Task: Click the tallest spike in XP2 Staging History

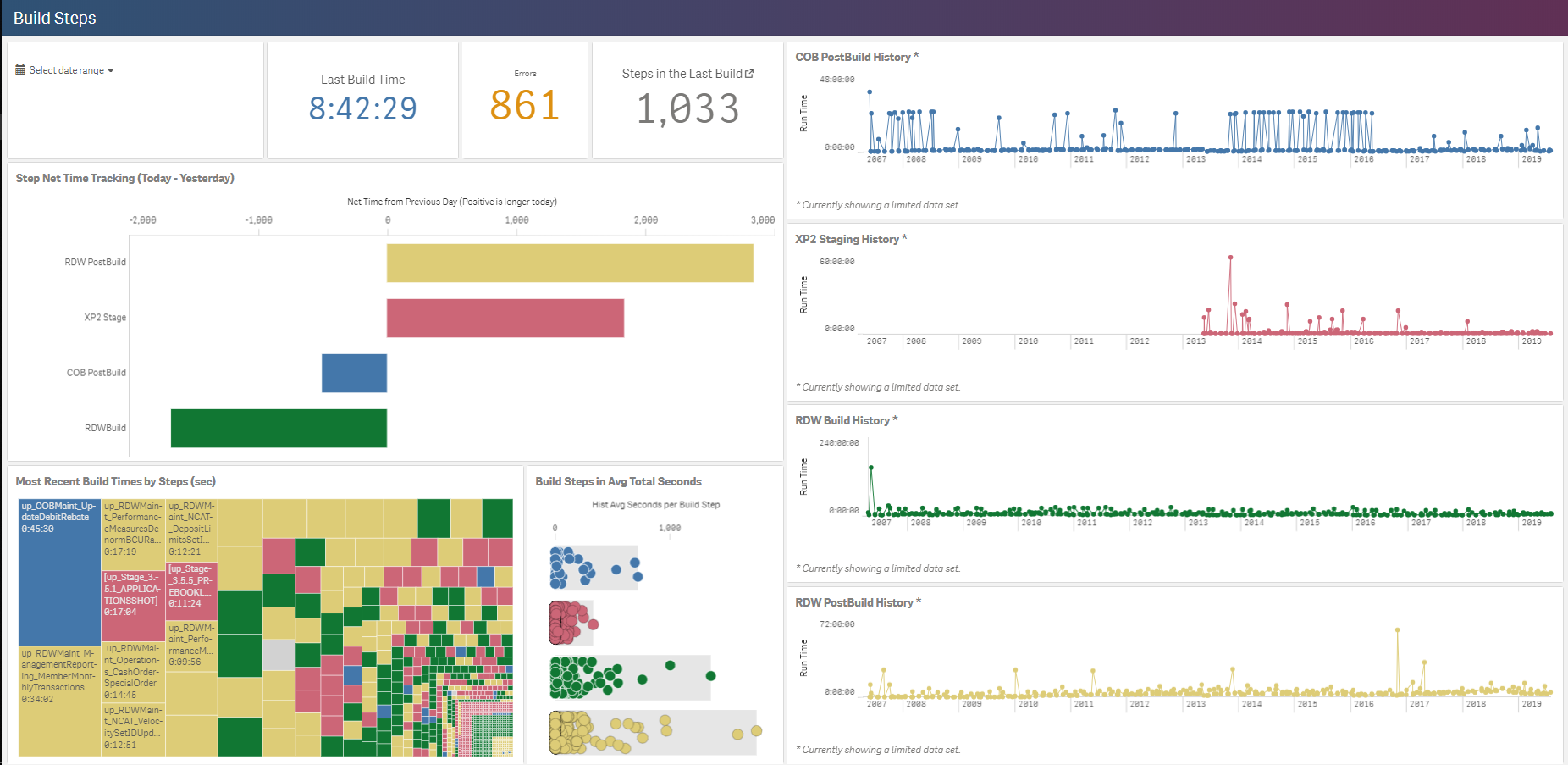Action: (1230, 258)
